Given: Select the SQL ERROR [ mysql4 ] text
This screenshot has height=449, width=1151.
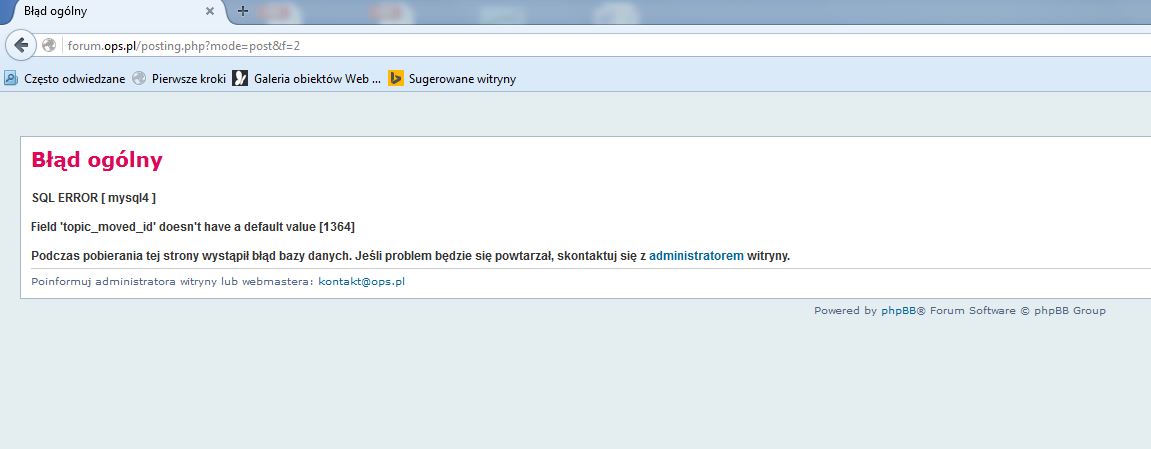Looking at the screenshot, I should click(94, 198).
